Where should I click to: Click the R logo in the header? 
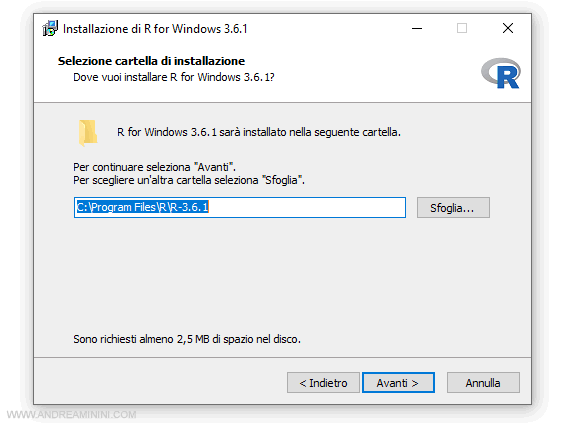(501, 73)
